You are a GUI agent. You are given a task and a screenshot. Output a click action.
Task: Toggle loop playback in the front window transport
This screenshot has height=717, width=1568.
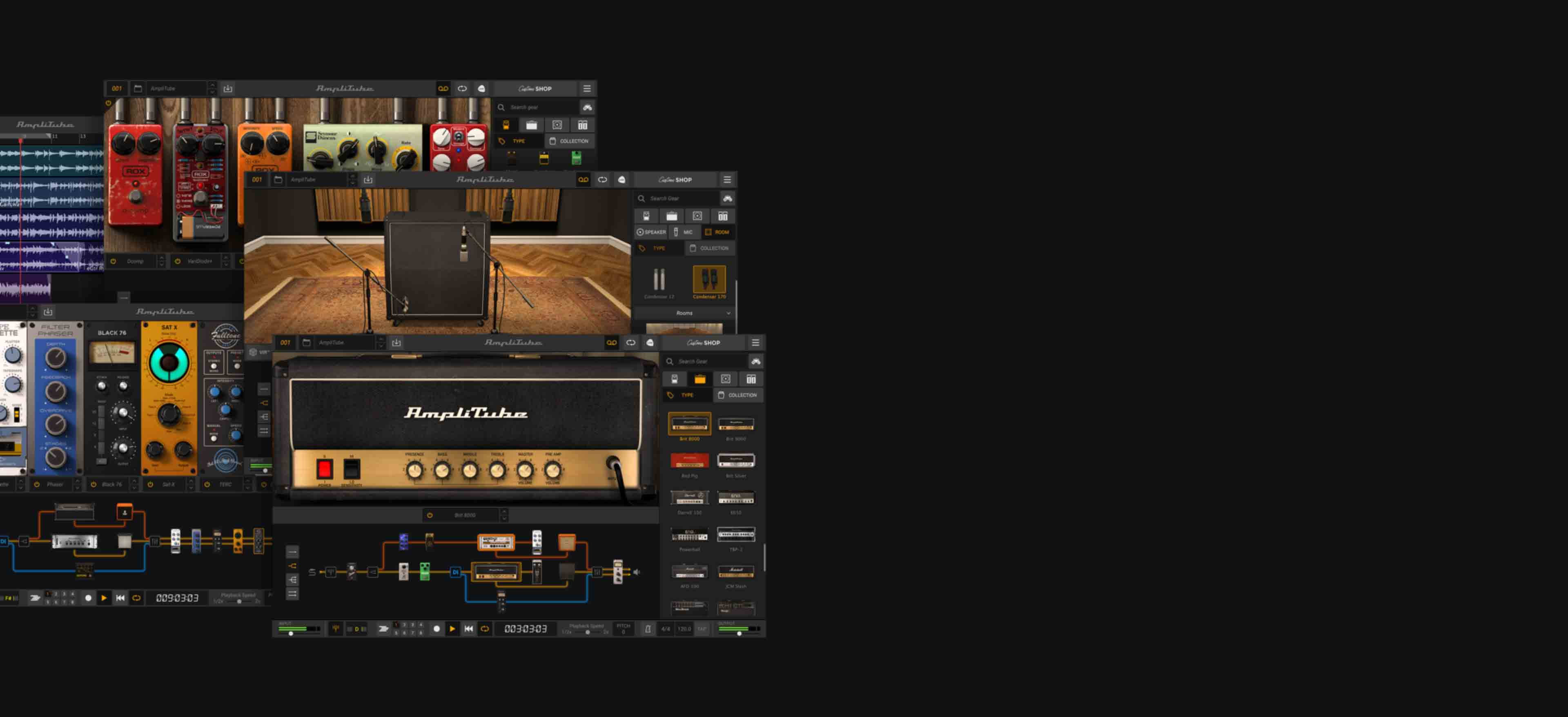[x=485, y=629]
